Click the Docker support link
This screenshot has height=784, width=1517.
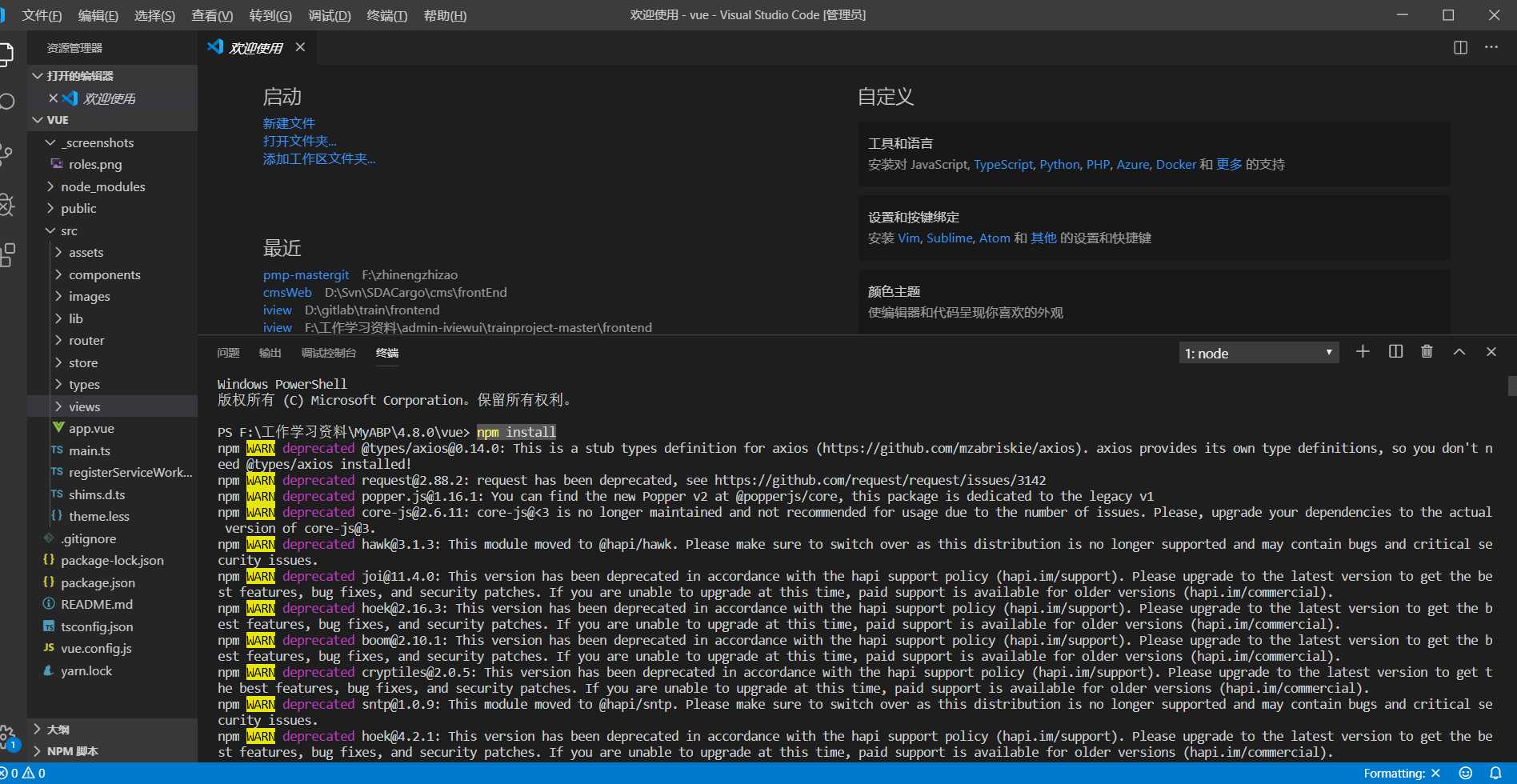[1176, 164]
